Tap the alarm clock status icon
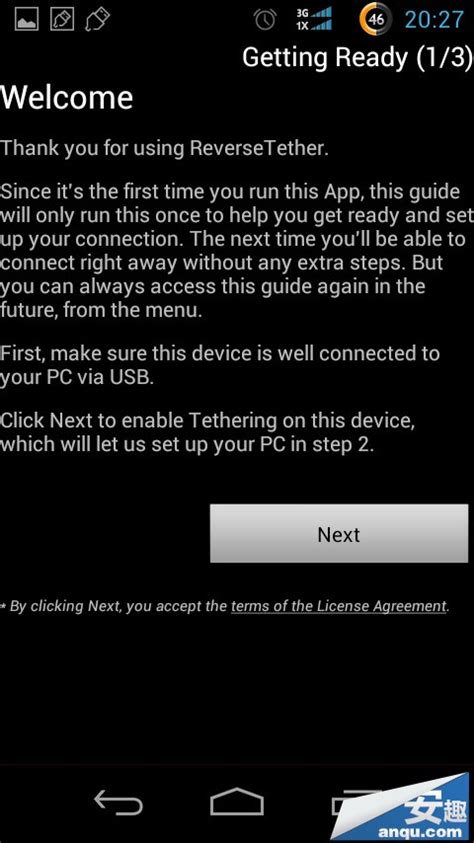This screenshot has width=474, height=843. coord(265,20)
